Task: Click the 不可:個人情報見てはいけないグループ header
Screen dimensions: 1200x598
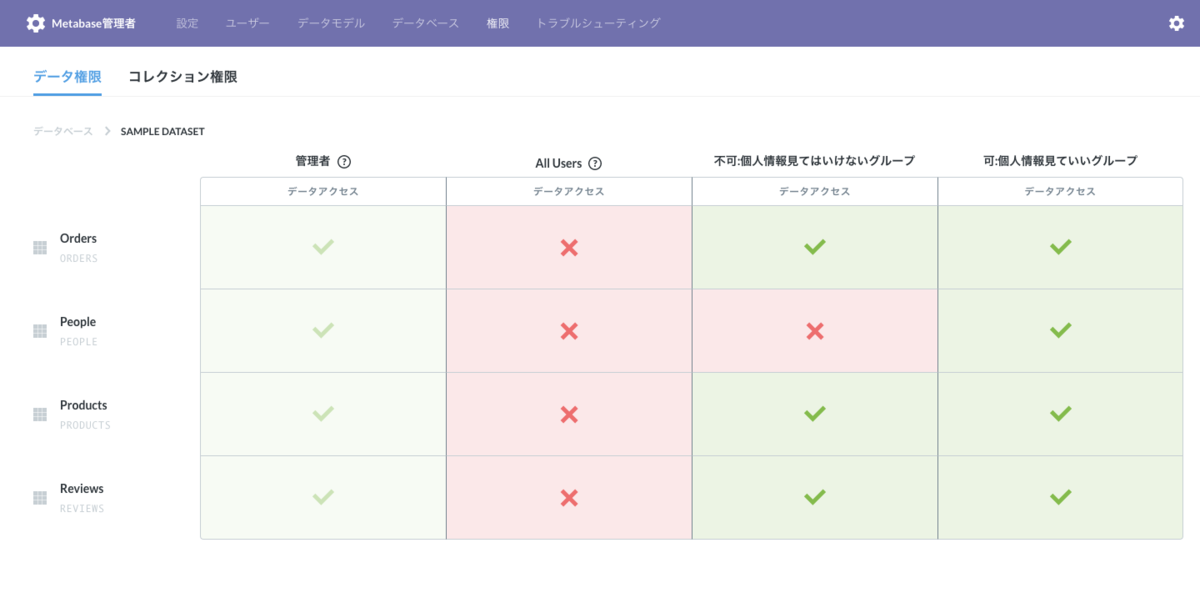Action: click(x=815, y=161)
